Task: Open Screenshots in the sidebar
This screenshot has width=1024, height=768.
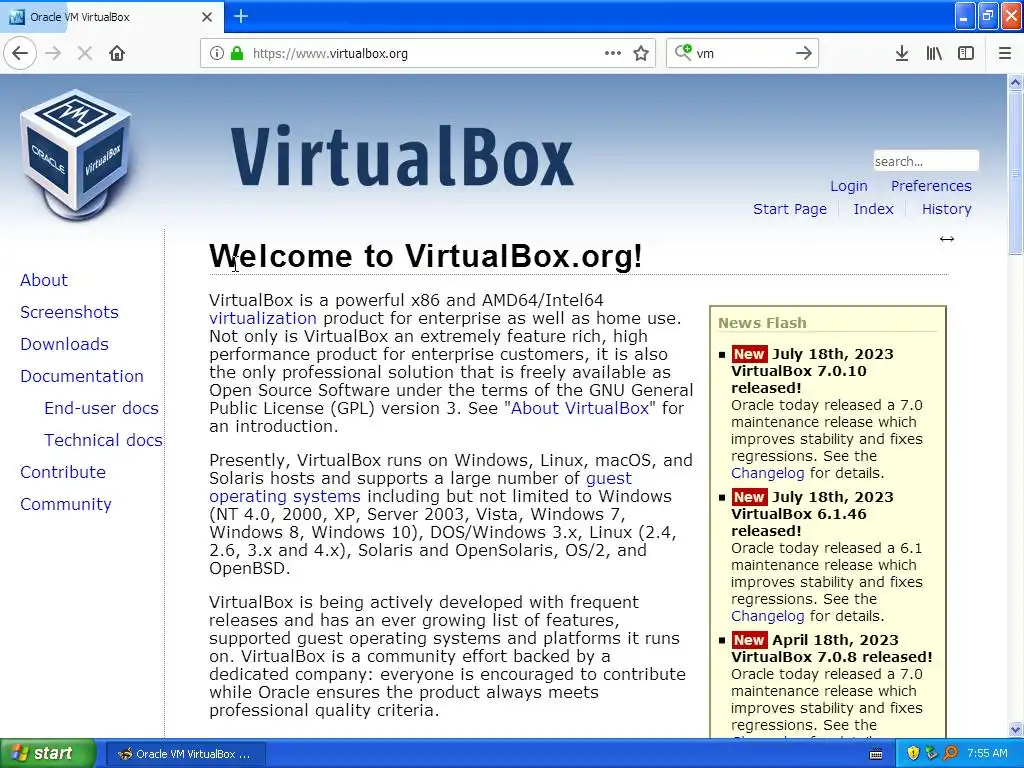Action: pos(69,312)
